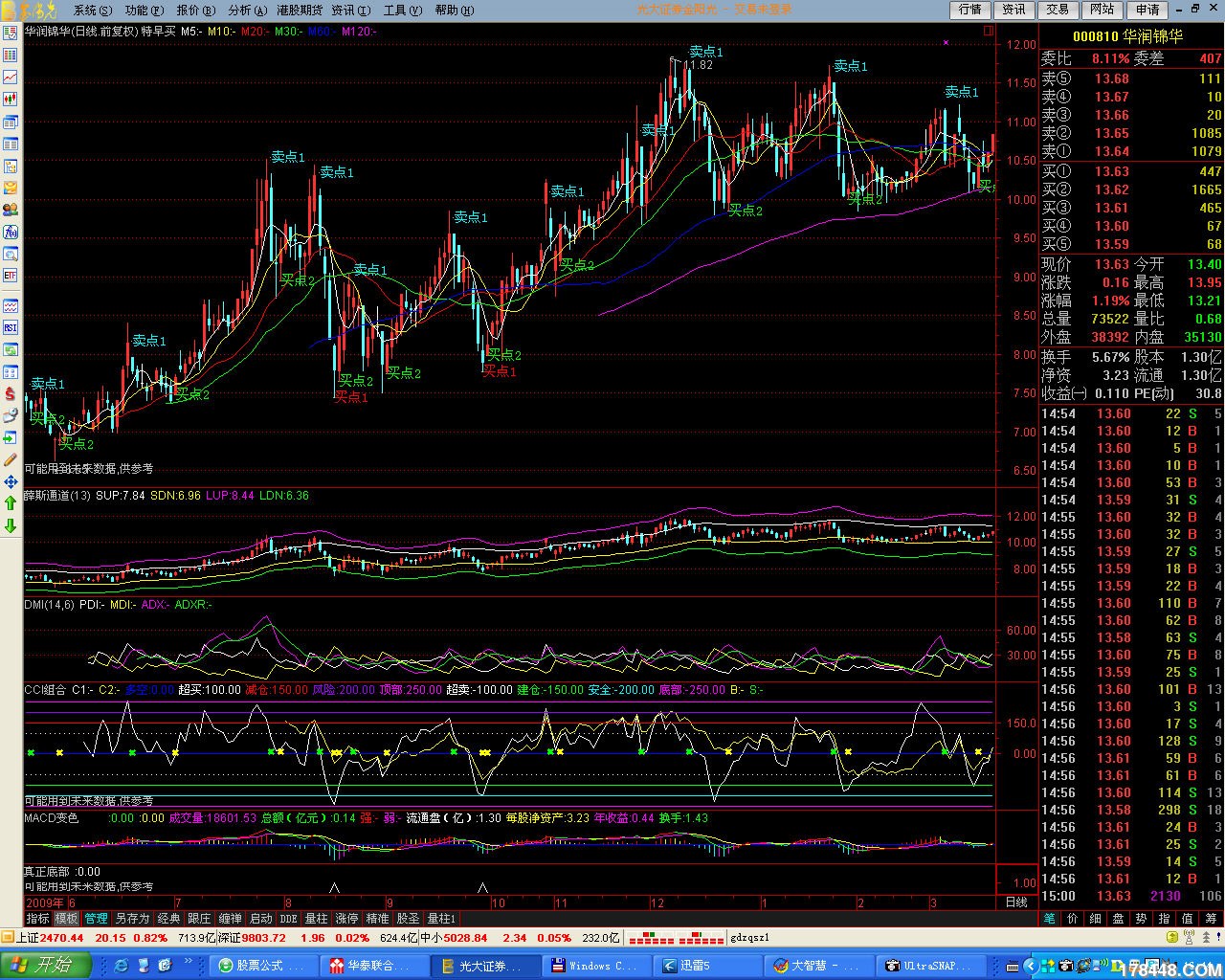Click the Windows 开始 start button
The height and width of the screenshot is (980, 1225).
[x=46, y=966]
